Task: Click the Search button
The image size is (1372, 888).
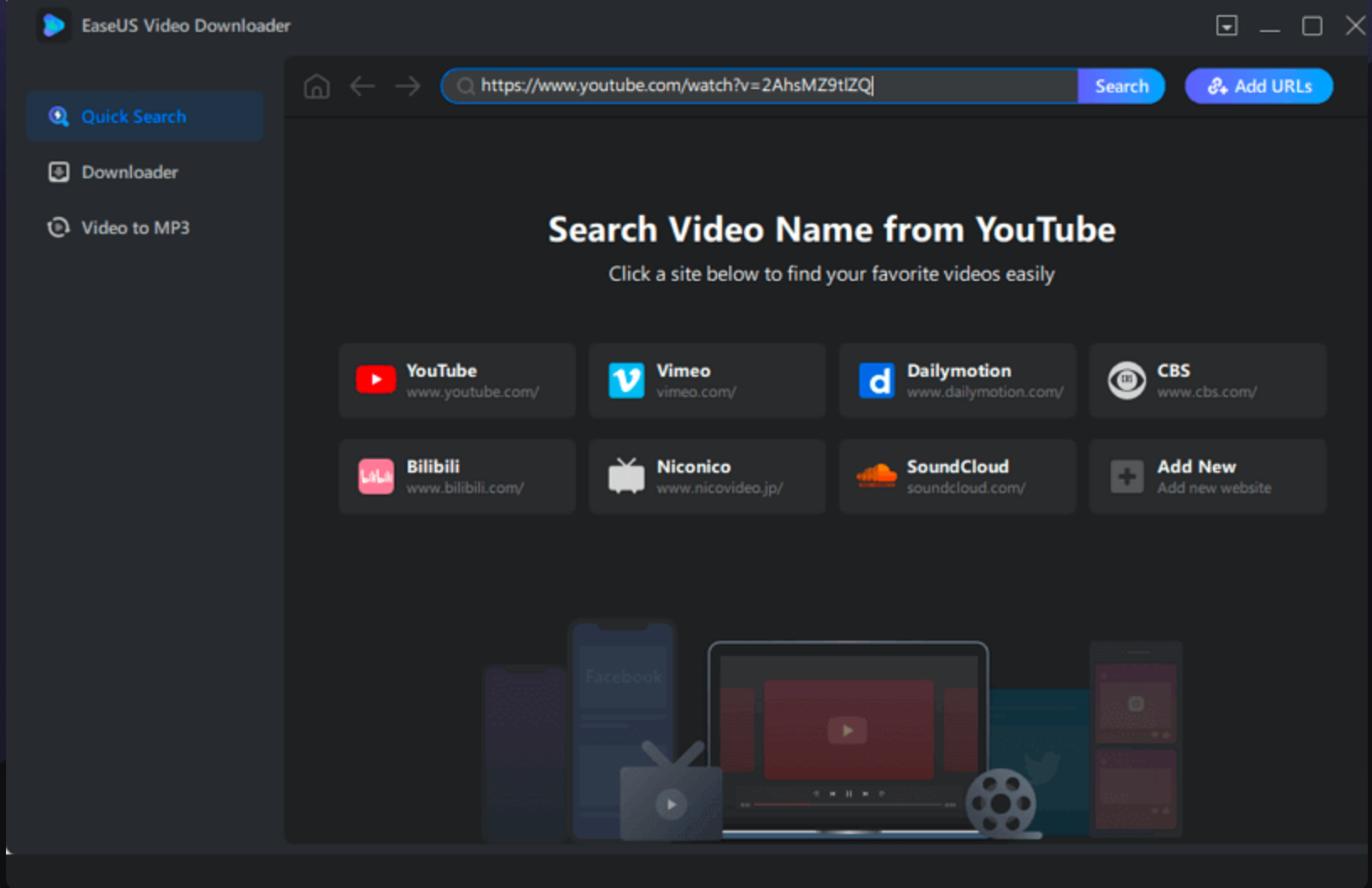Action: tap(1121, 86)
